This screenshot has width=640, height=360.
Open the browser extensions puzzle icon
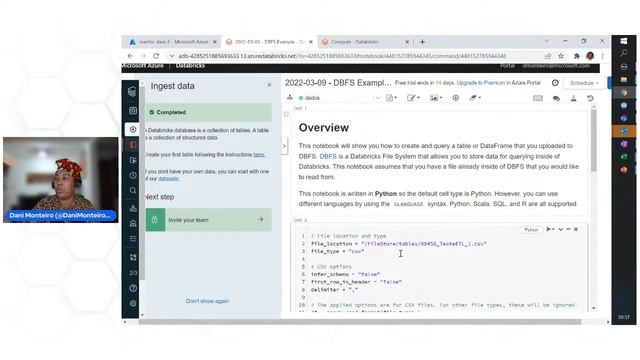576,56
